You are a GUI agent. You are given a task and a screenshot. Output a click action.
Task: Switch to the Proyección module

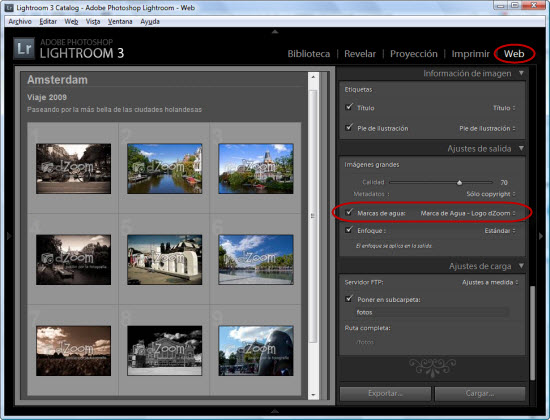[414, 54]
